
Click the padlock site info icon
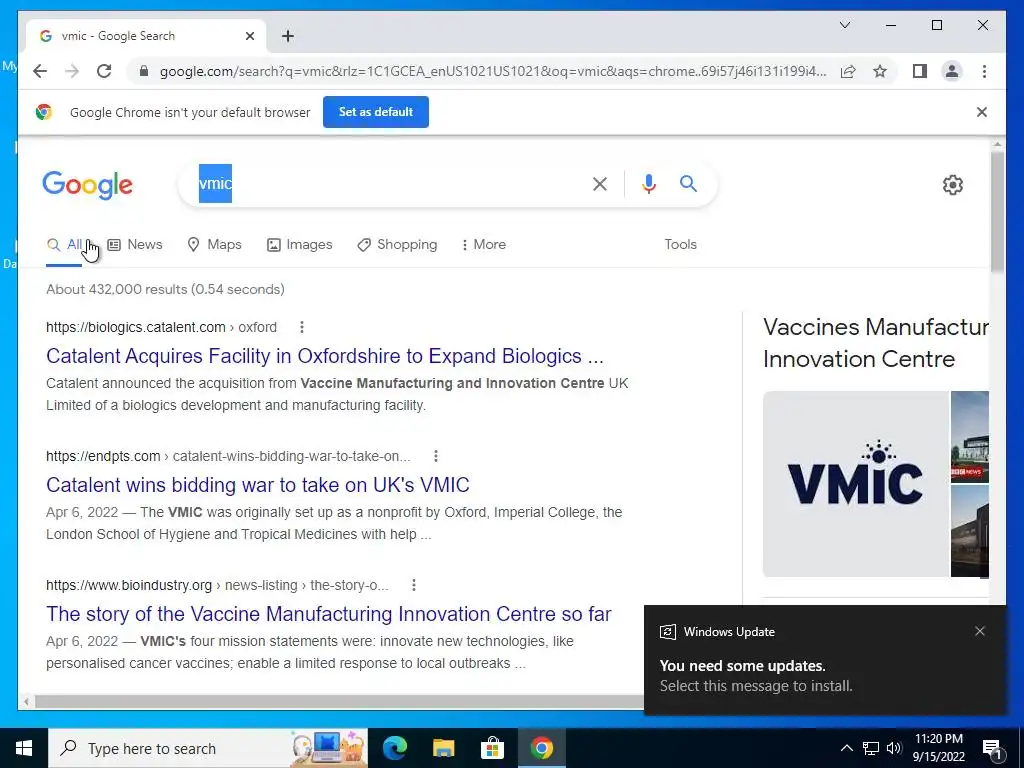click(144, 71)
